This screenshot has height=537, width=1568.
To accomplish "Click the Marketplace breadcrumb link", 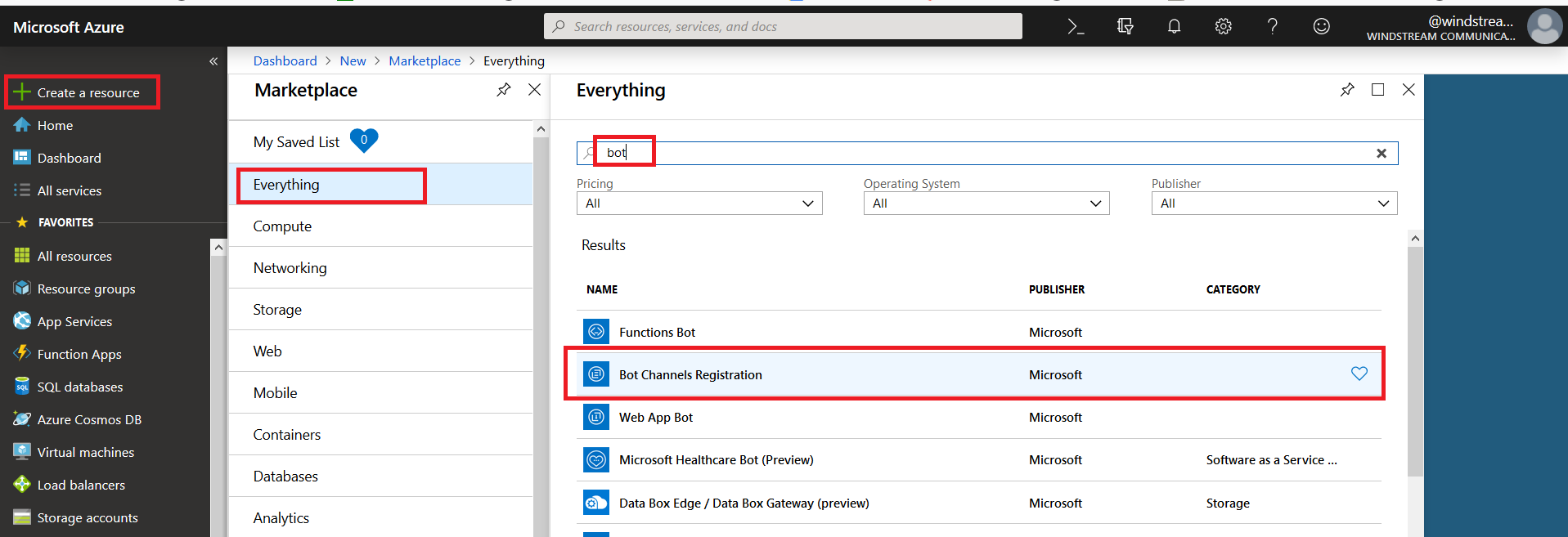I will (425, 60).
